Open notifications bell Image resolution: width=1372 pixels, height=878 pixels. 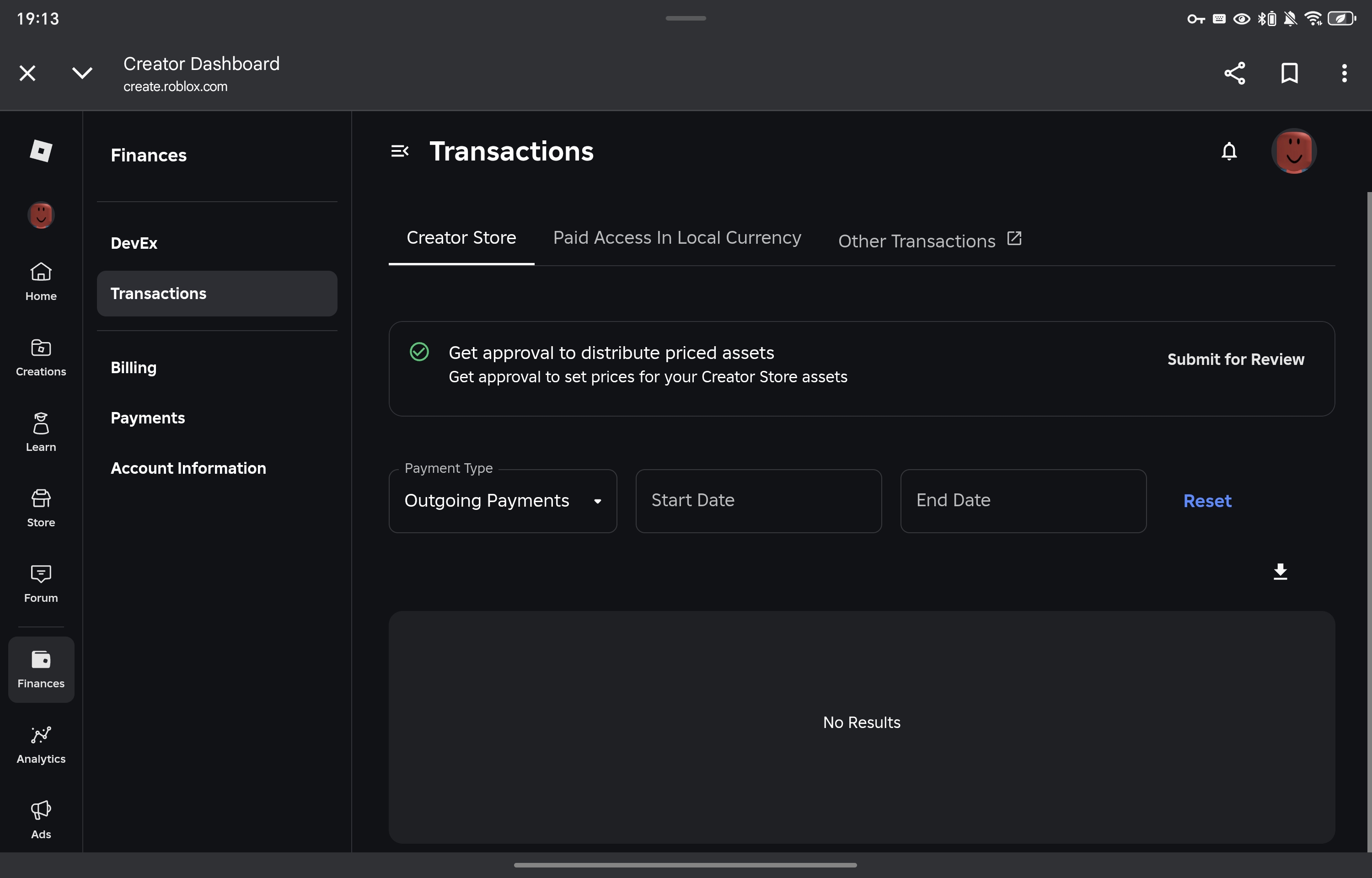pyautogui.click(x=1229, y=151)
